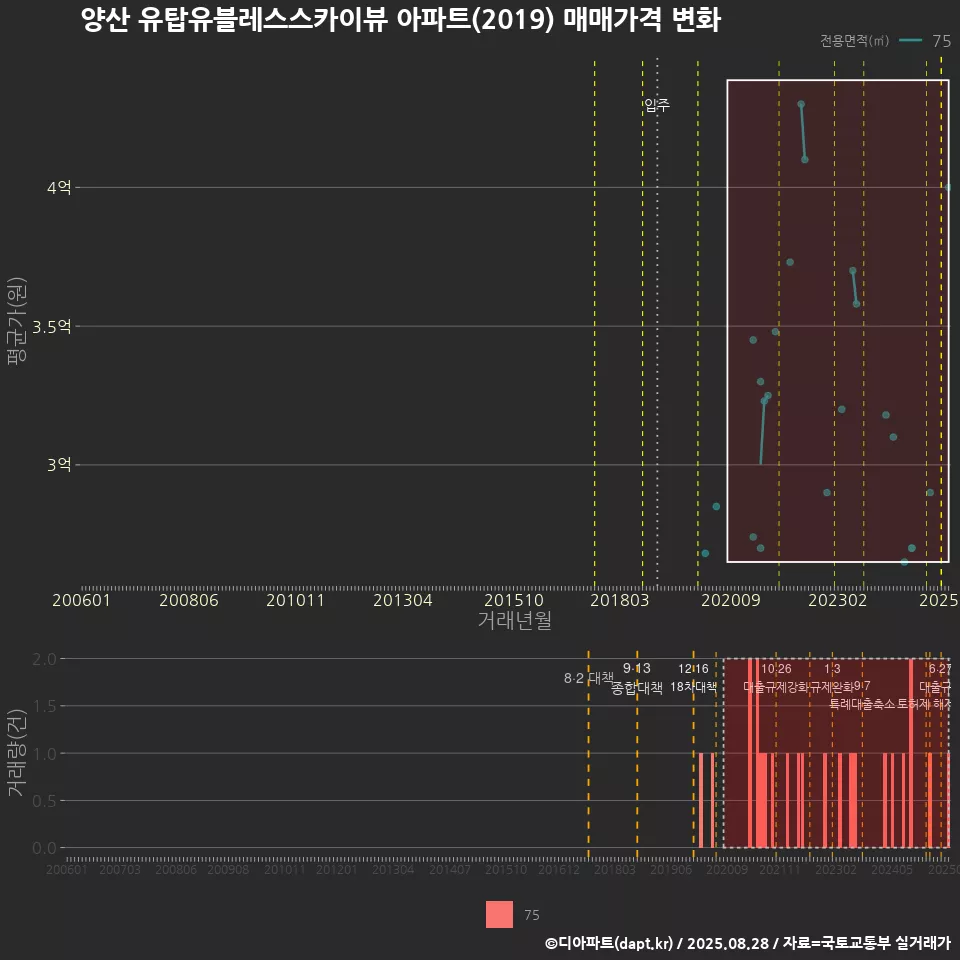
Task: Select the '입주' move-in marker label
Action: pos(656,105)
